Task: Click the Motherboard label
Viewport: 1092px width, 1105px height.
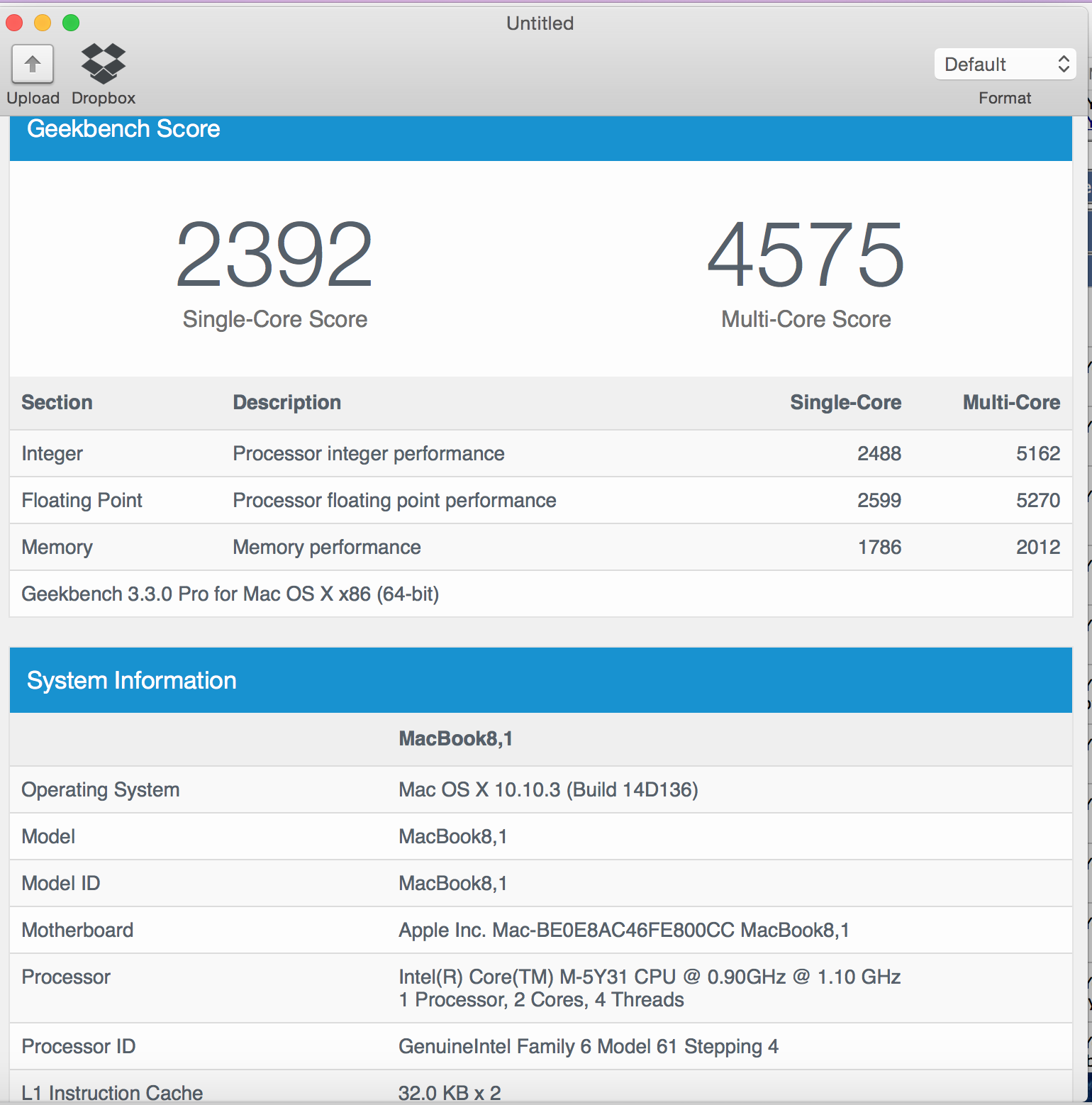Action: click(78, 931)
